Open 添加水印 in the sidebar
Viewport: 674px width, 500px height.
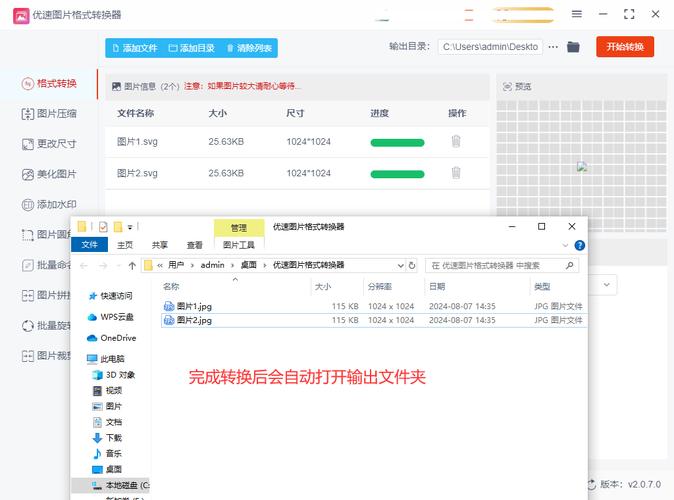click(49, 204)
